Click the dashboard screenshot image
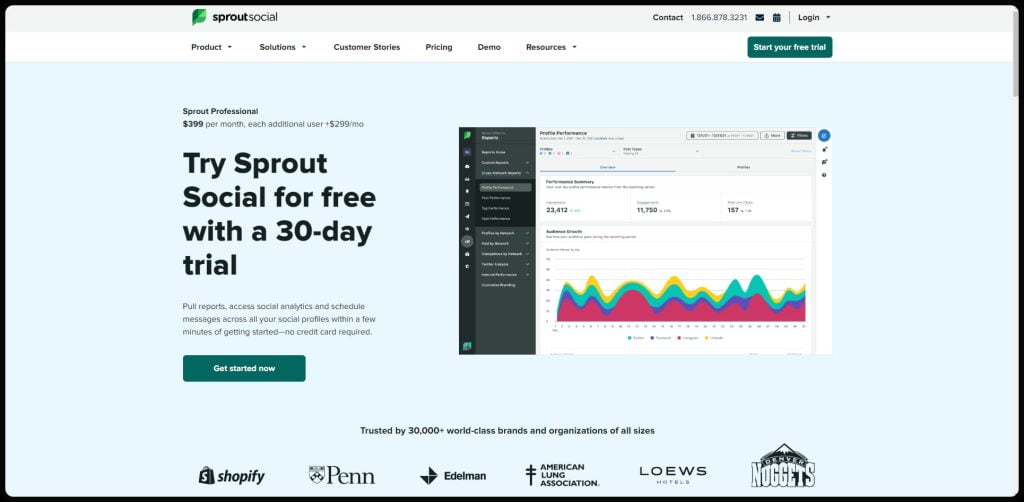Viewport: 1024px width, 502px height. [x=645, y=241]
